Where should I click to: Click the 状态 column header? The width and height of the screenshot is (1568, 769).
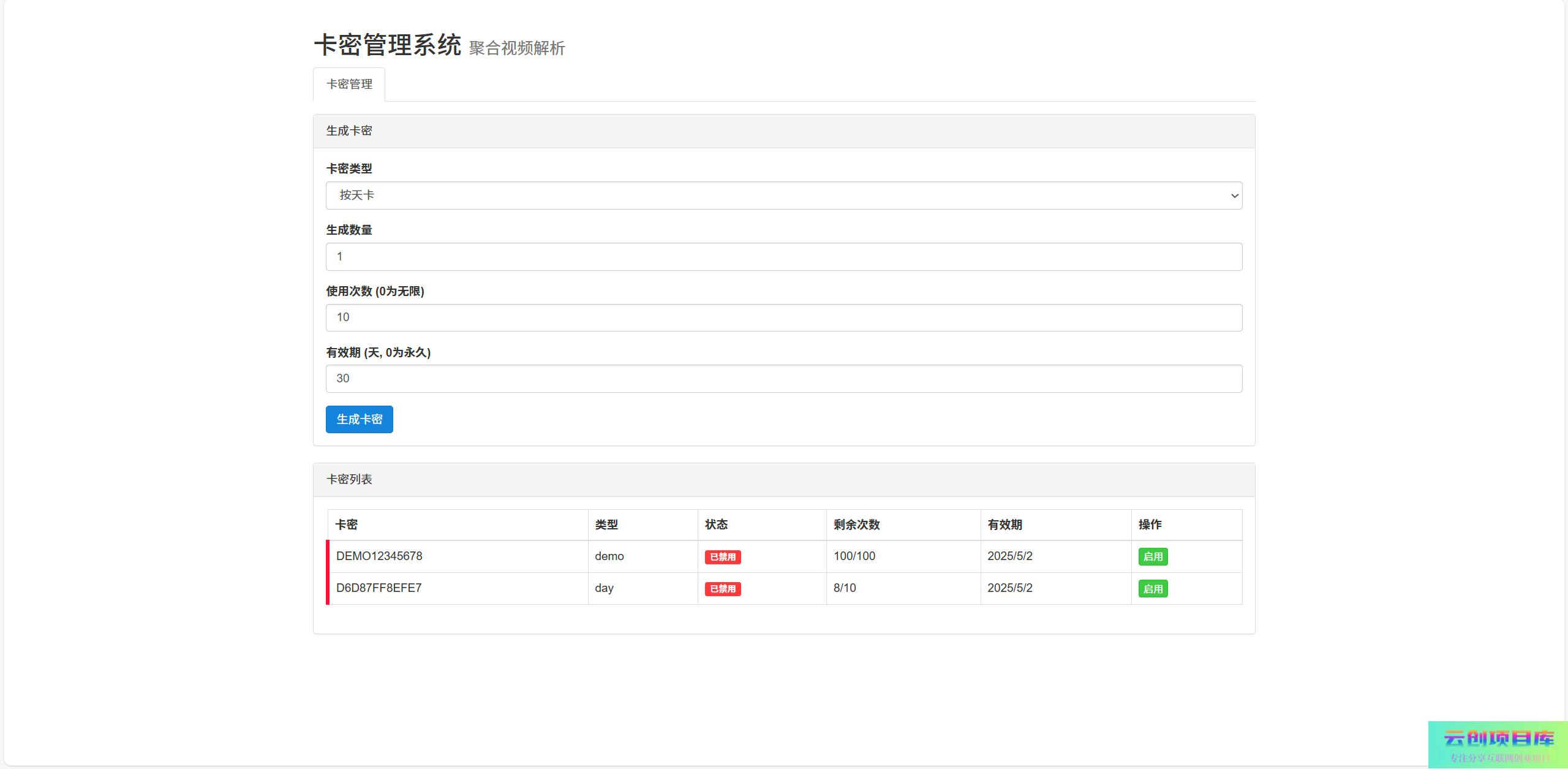tap(716, 525)
